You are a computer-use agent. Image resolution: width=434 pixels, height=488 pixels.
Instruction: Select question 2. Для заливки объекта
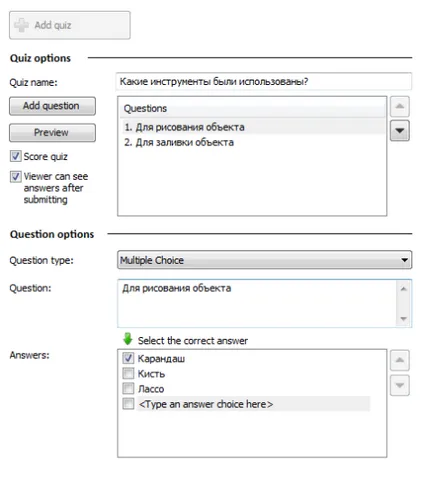pyautogui.click(x=252, y=142)
